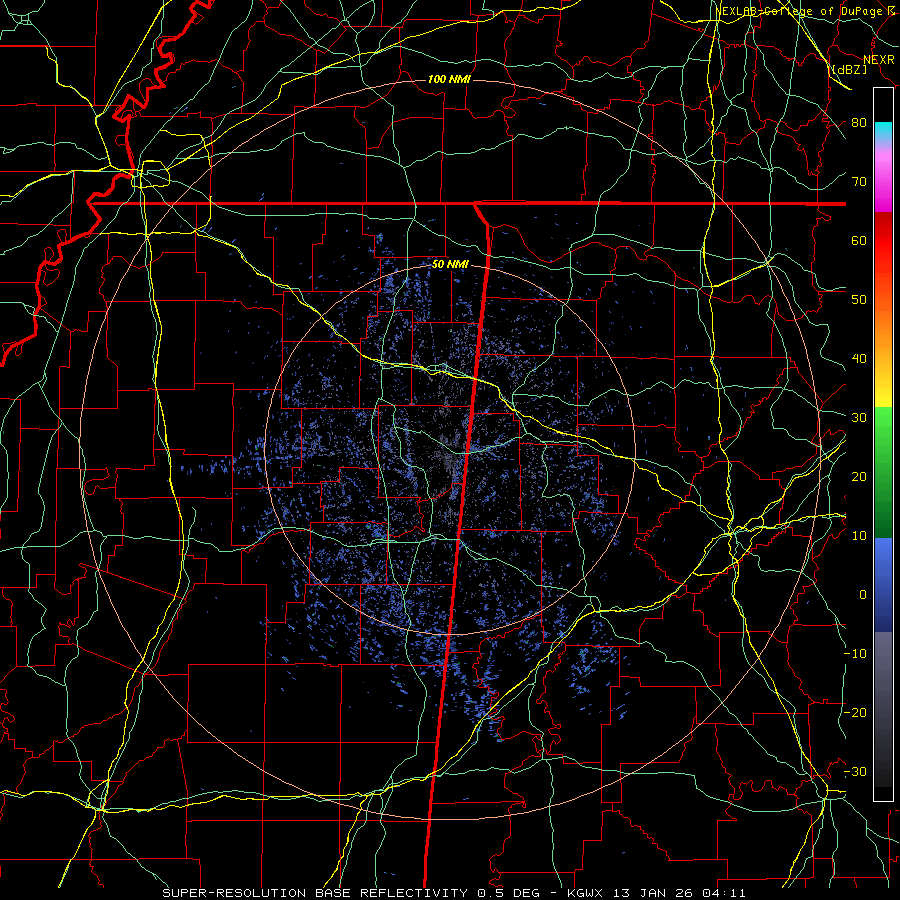Click the 40 value on the dBZ scale
The image size is (900, 900).
859,359
